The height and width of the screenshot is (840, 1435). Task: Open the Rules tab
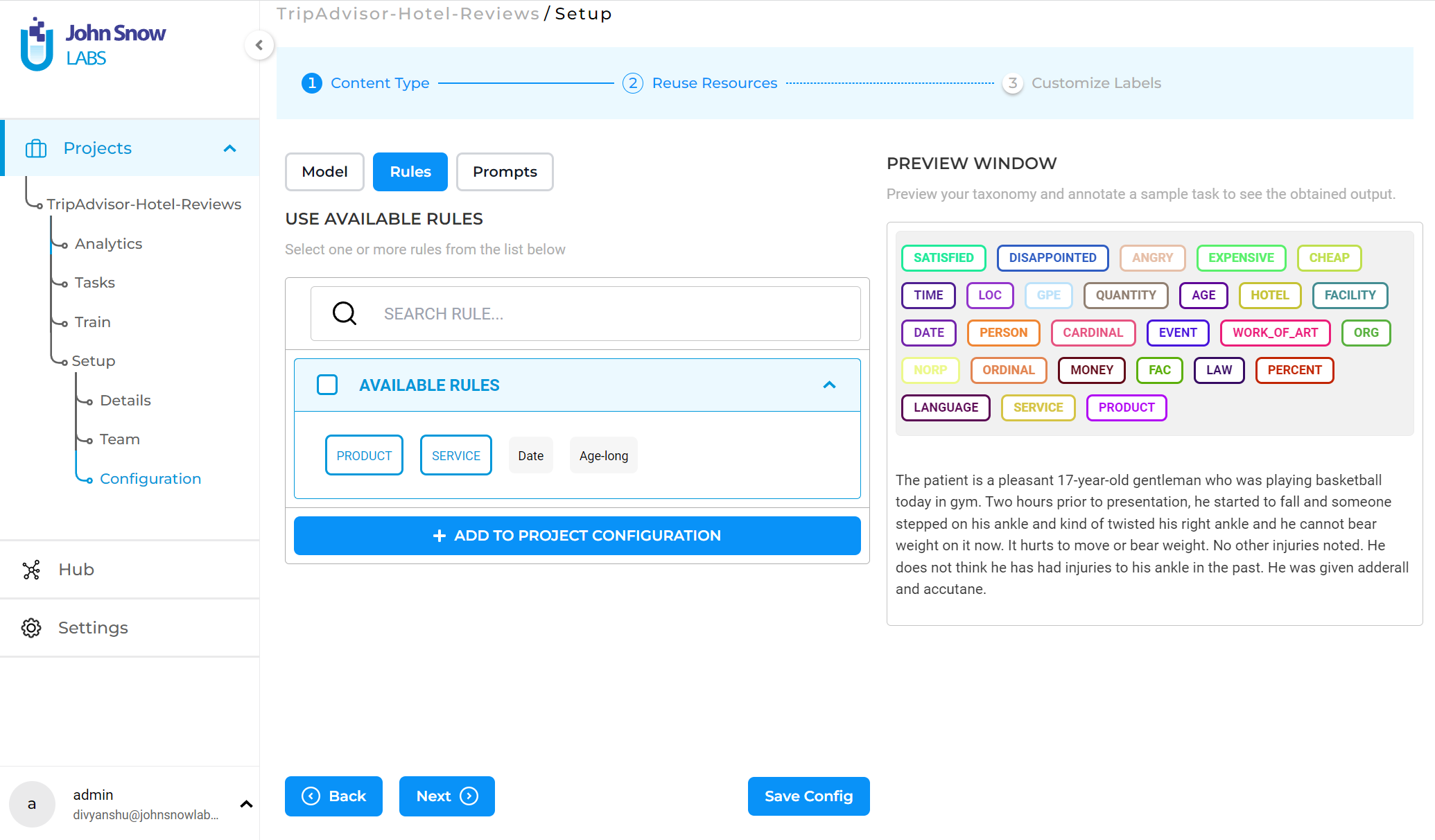tap(410, 172)
